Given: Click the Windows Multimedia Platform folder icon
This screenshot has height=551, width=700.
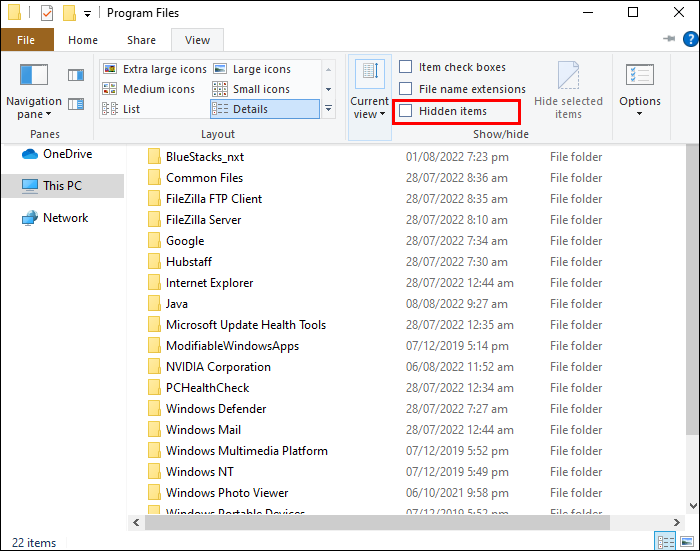Looking at the screenshot, I should tap(154, 451).
